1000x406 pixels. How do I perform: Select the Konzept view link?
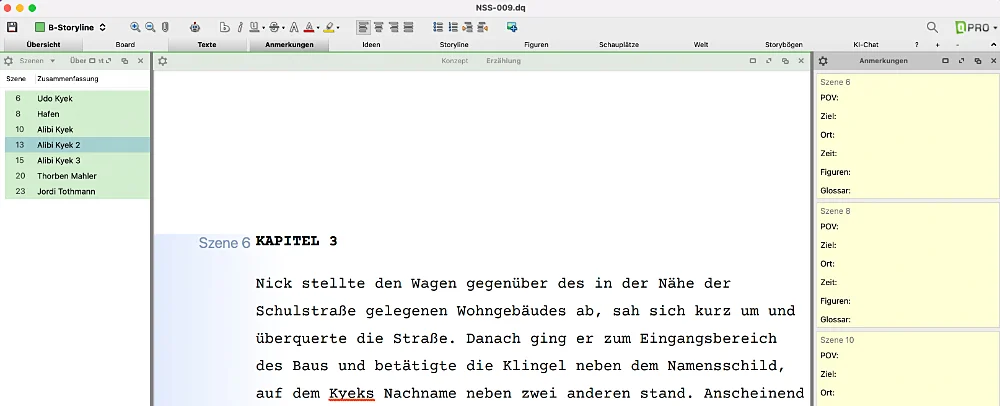(455, 61)
